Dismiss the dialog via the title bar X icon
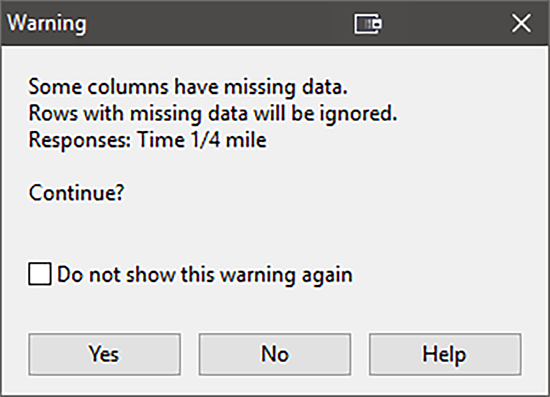550x397 pixels. tap(521, 23)
